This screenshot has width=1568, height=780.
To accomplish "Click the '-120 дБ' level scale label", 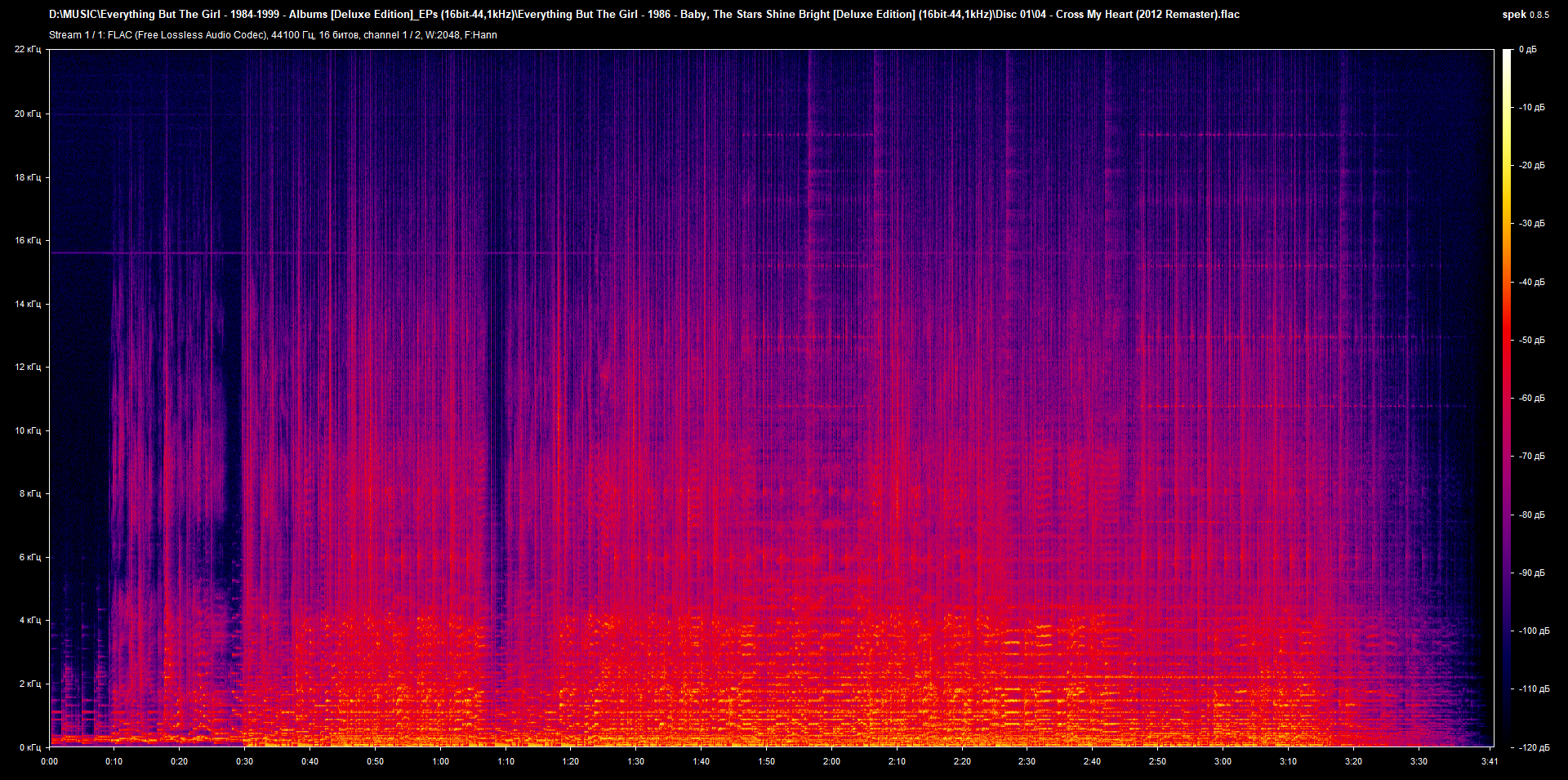I will (1535, 748).
